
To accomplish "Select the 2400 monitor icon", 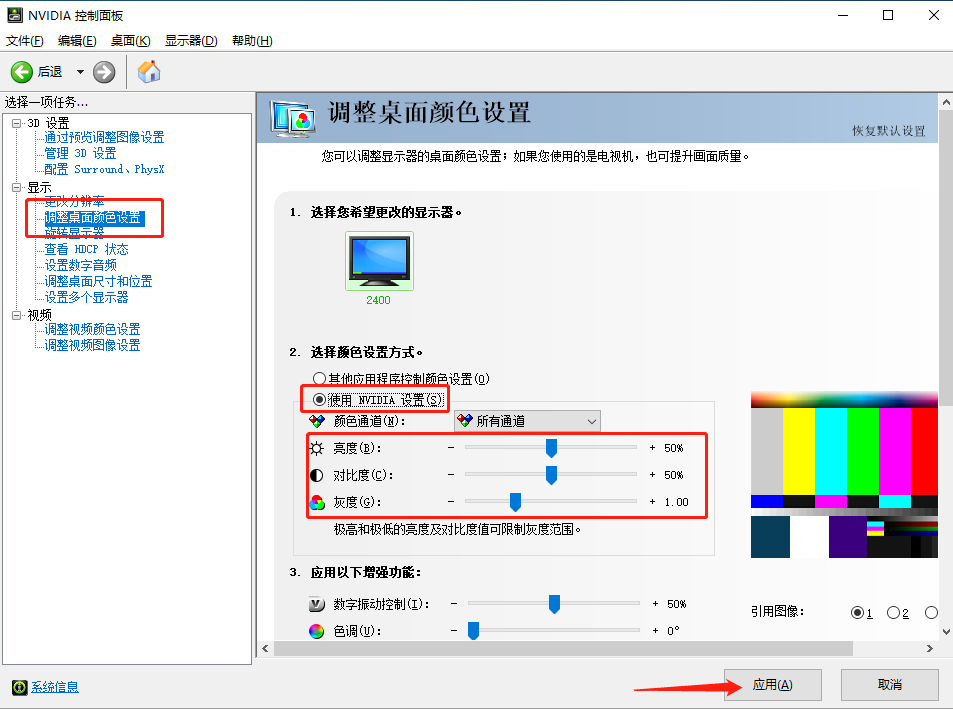I will [x=378, y=260].
